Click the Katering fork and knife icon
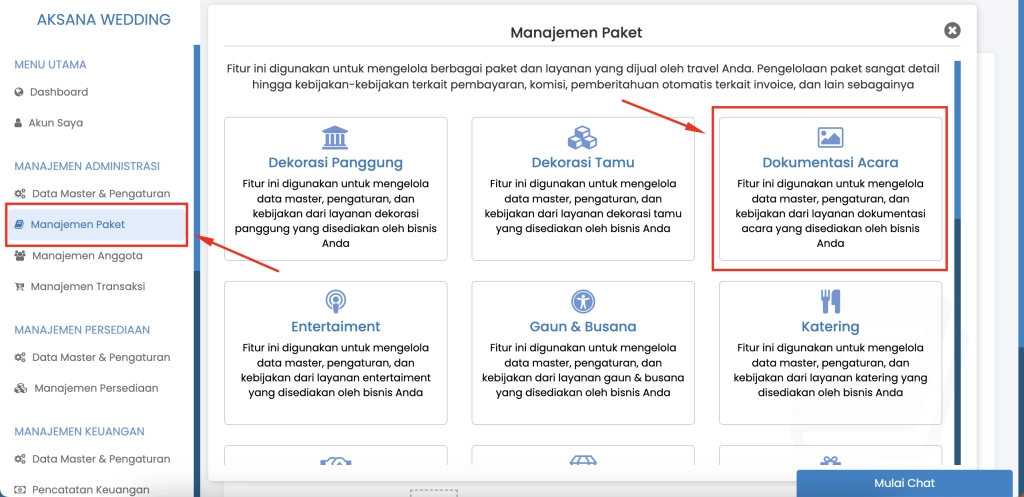The width and height of the screenshot is (1024, 497). click(830, 302)
